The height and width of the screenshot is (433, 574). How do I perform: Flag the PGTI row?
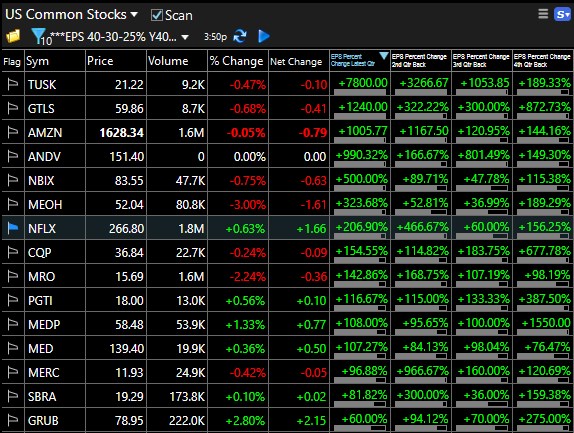click(13, 301)
